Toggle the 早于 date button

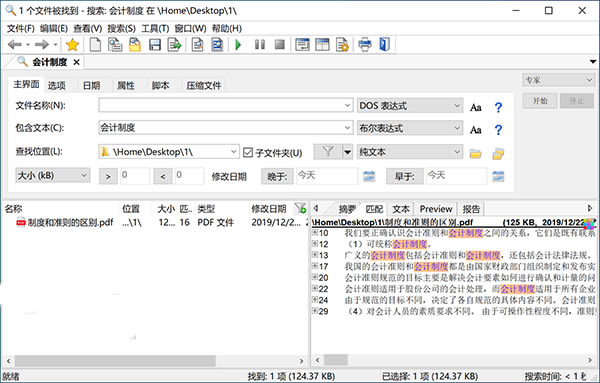404,176
